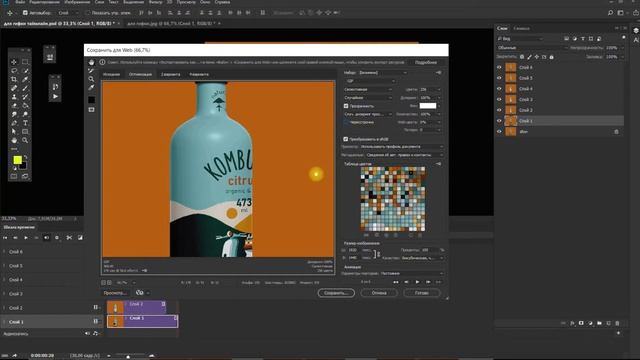This screenshot has width=640, height=360.
Task: Hide Слой 1 in the Layers panel
Action: pyautogui.click(x=499, y=121)
